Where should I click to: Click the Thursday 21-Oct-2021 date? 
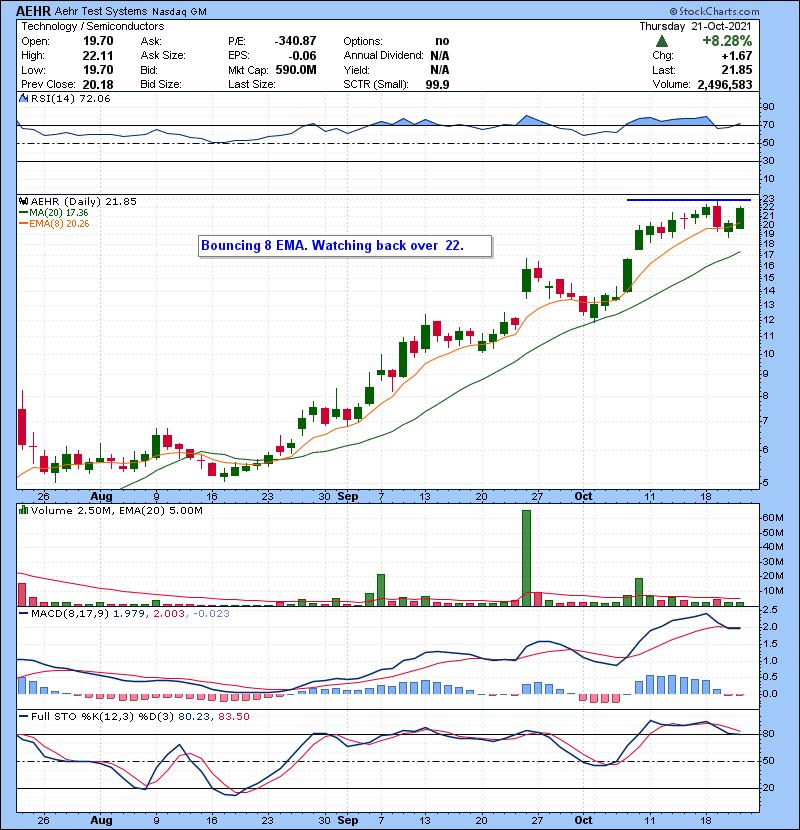pyautogui.click(x=695, y=26)
